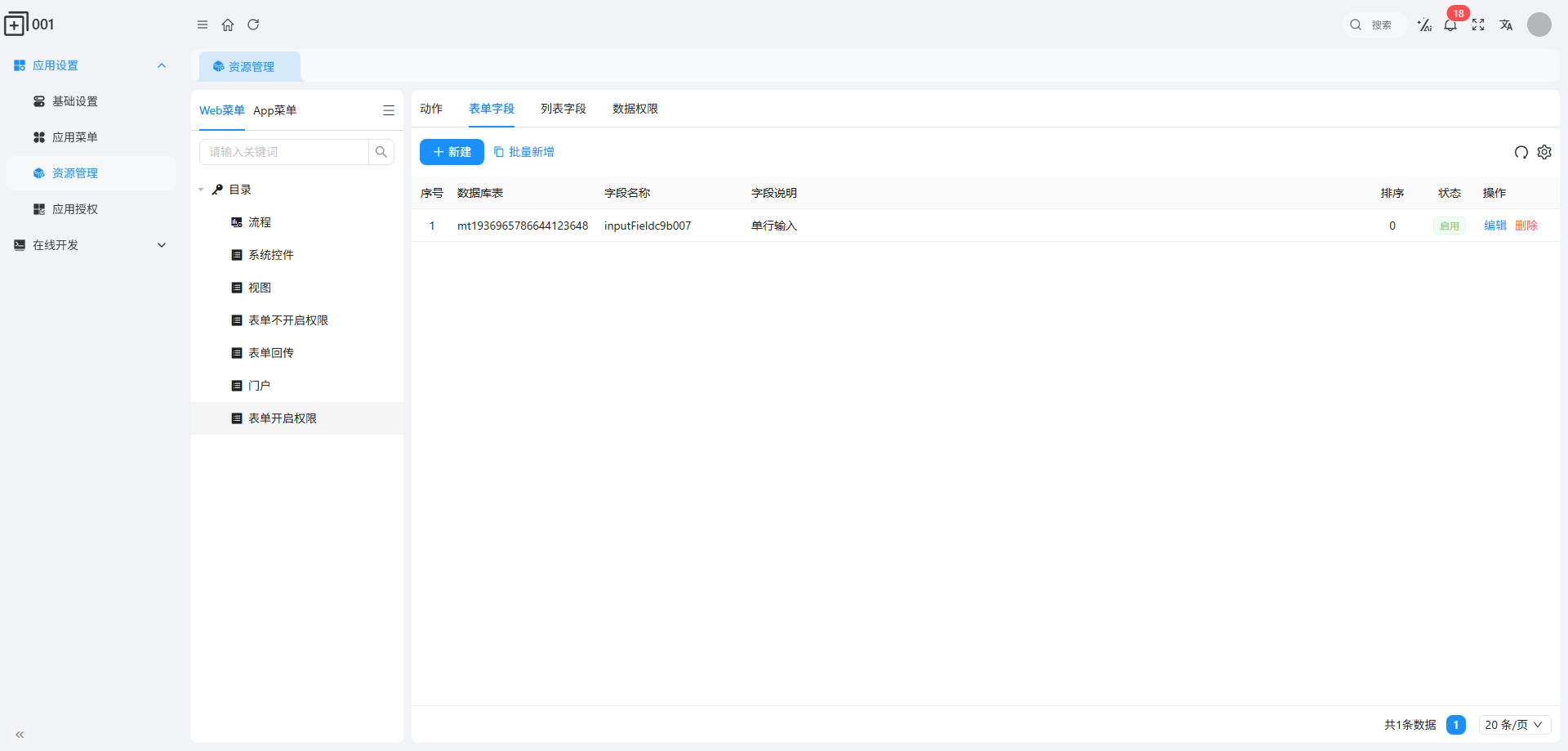Screen dimensions: 1568x751
Task: Switch to the 列表字段 tab
Action: pyautogui.click(x=563, y=109)
